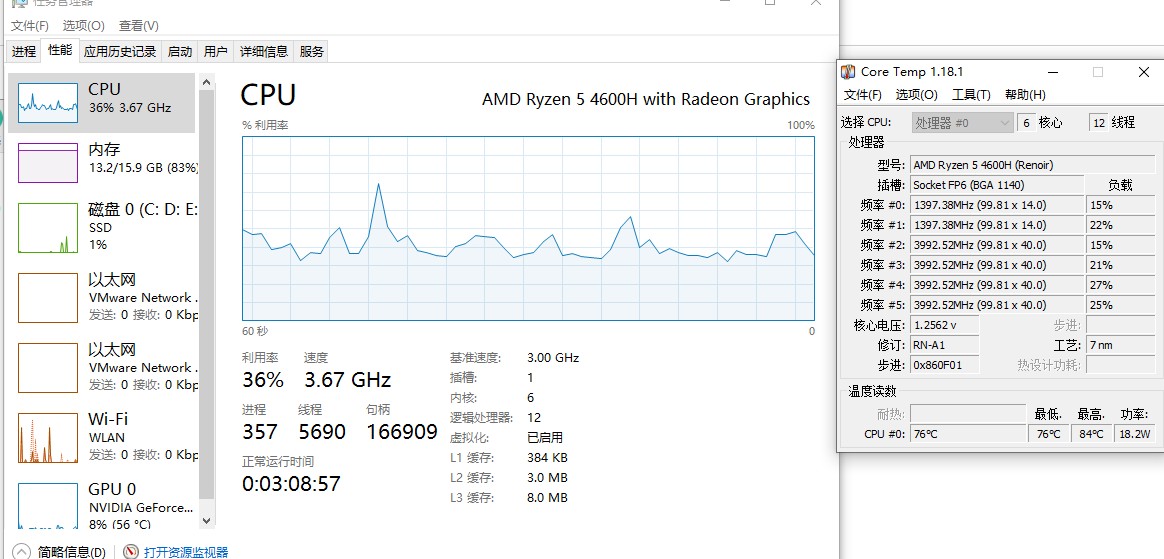
Task: Click the resource monitor icon beside 打开资源监视器
Action: pos(131,552)
